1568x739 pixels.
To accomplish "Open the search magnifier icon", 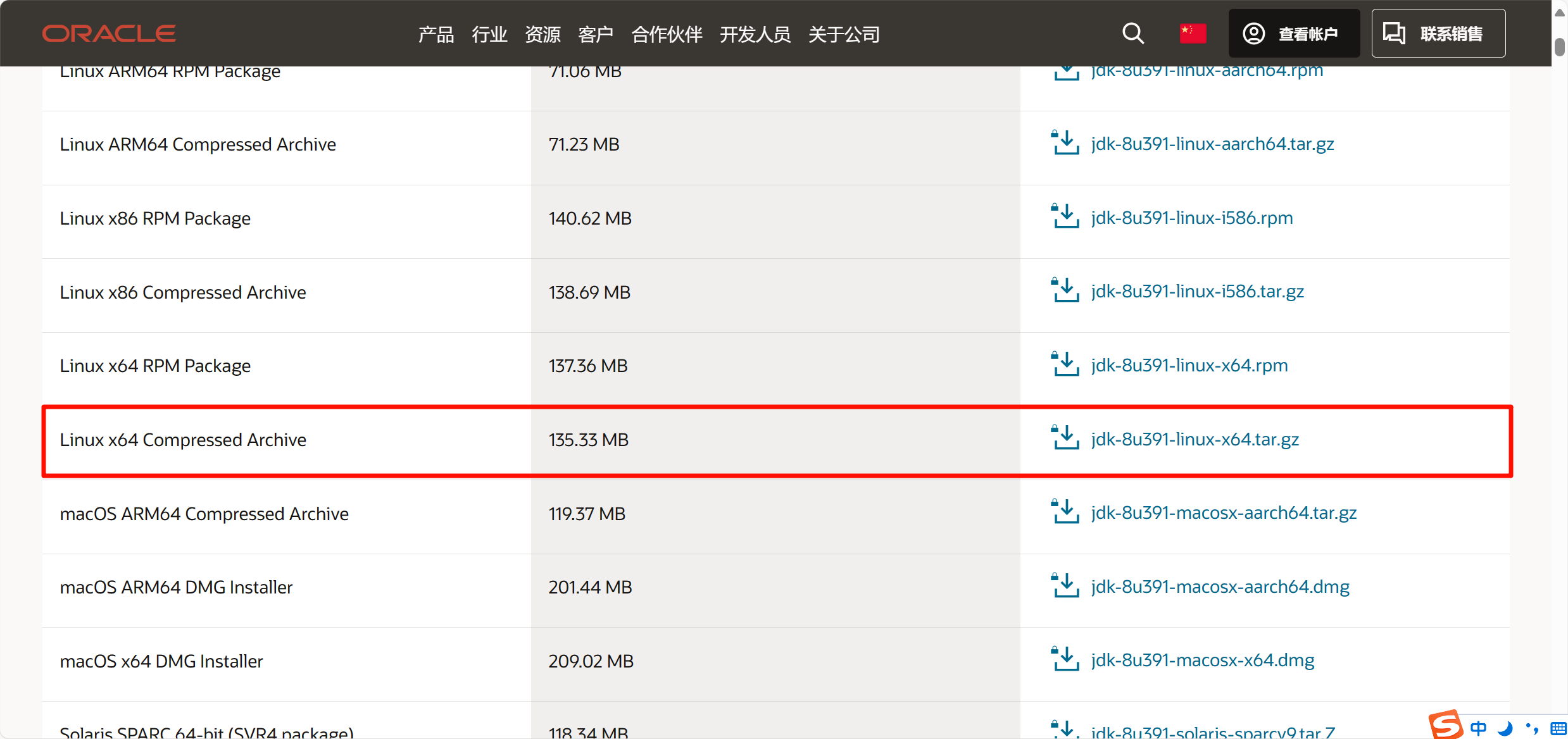I will (x=1133, y=34).
